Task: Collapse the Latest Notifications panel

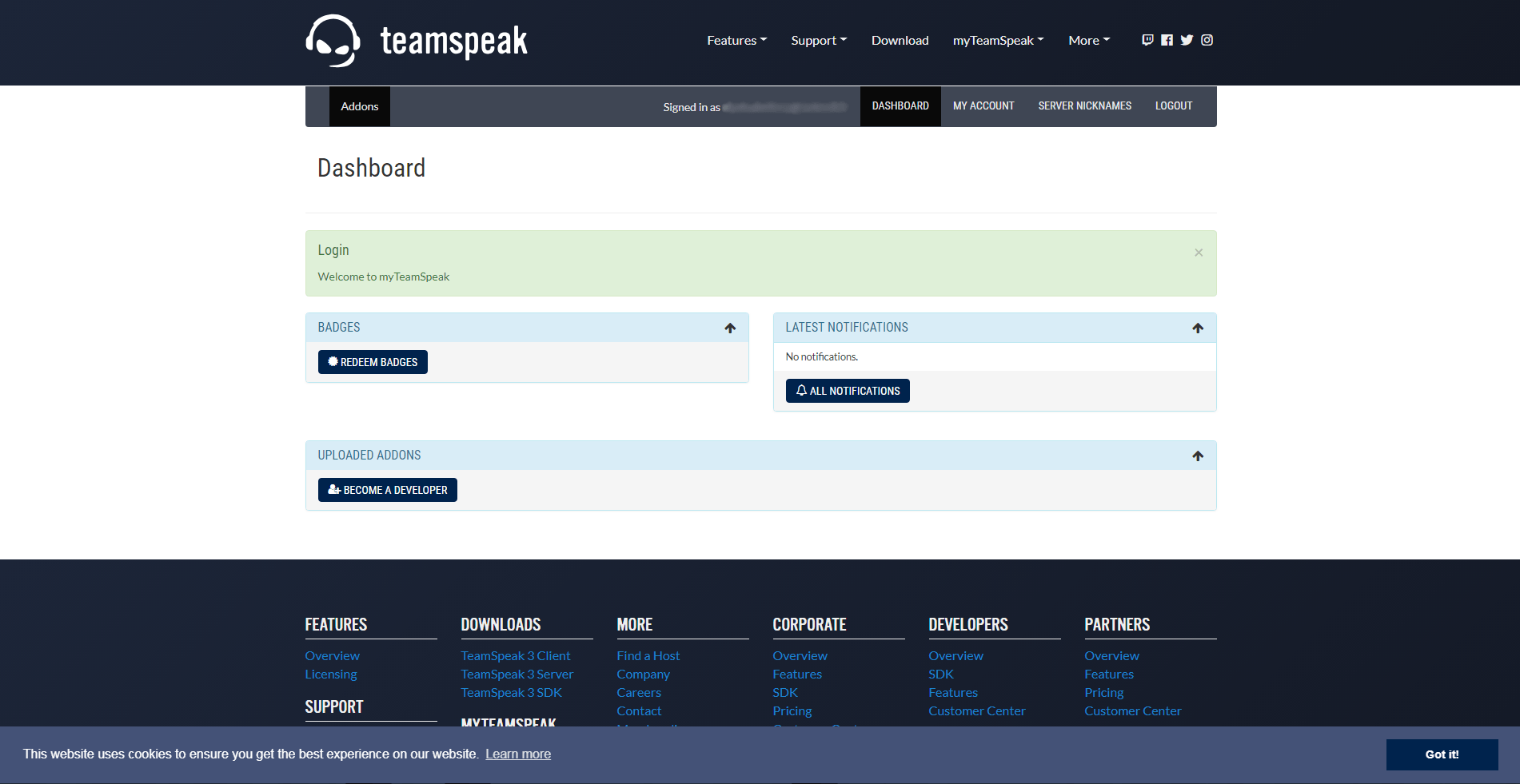Action: (1197, 328)
